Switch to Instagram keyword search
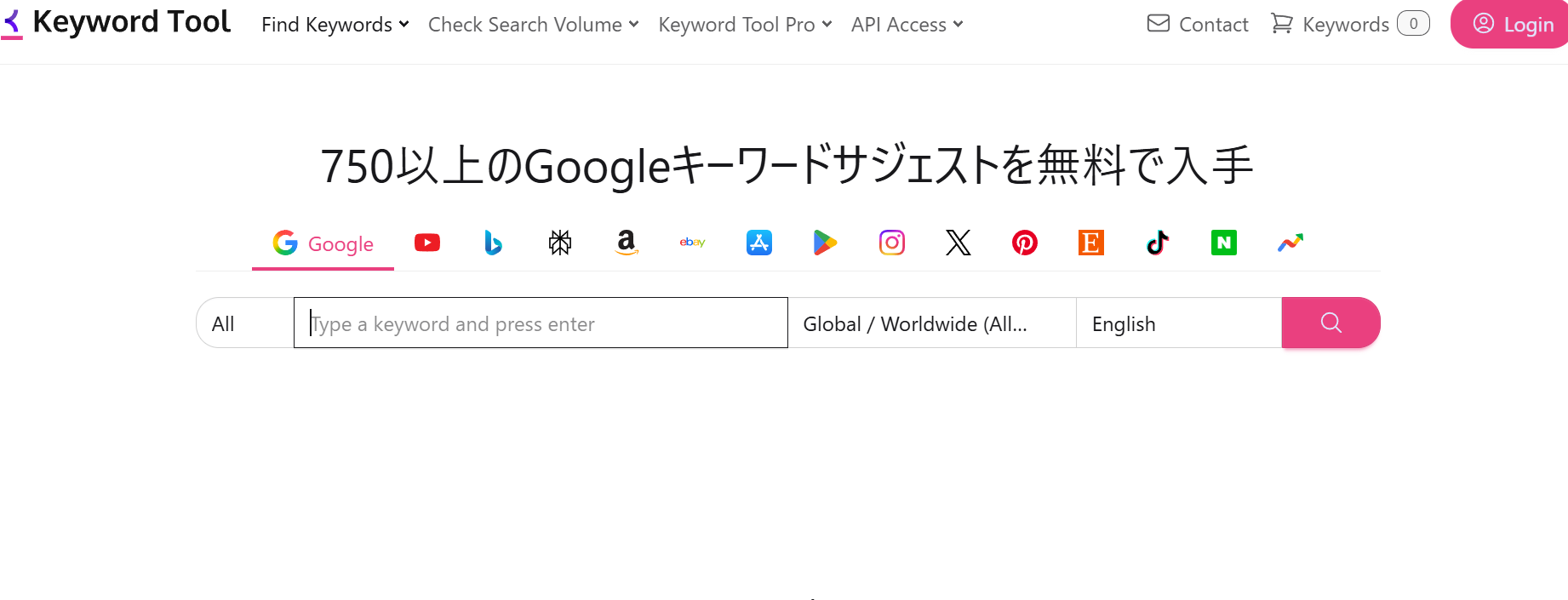 [x=891, y=243]
